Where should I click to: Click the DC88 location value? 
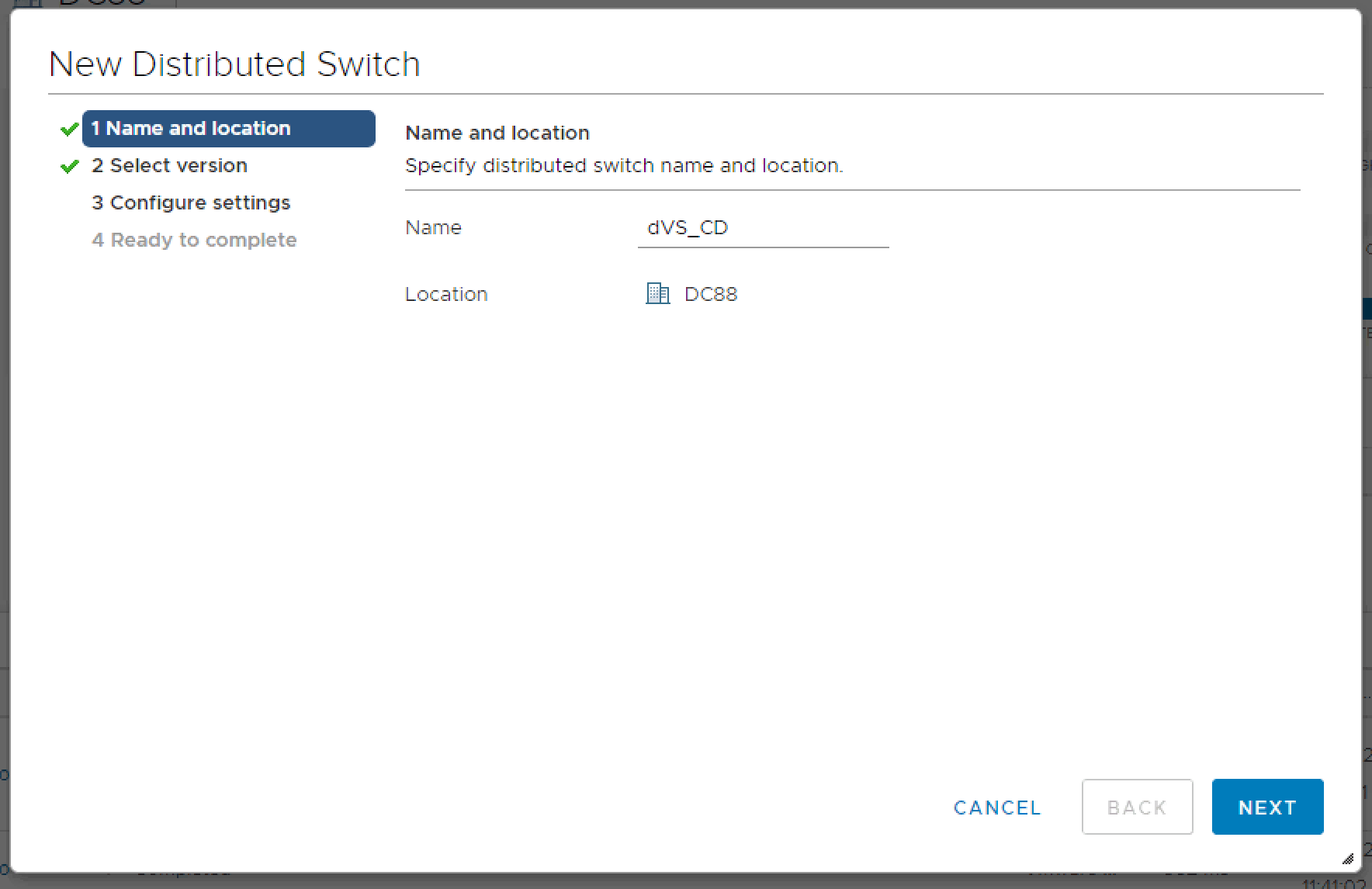coord(711,295)
